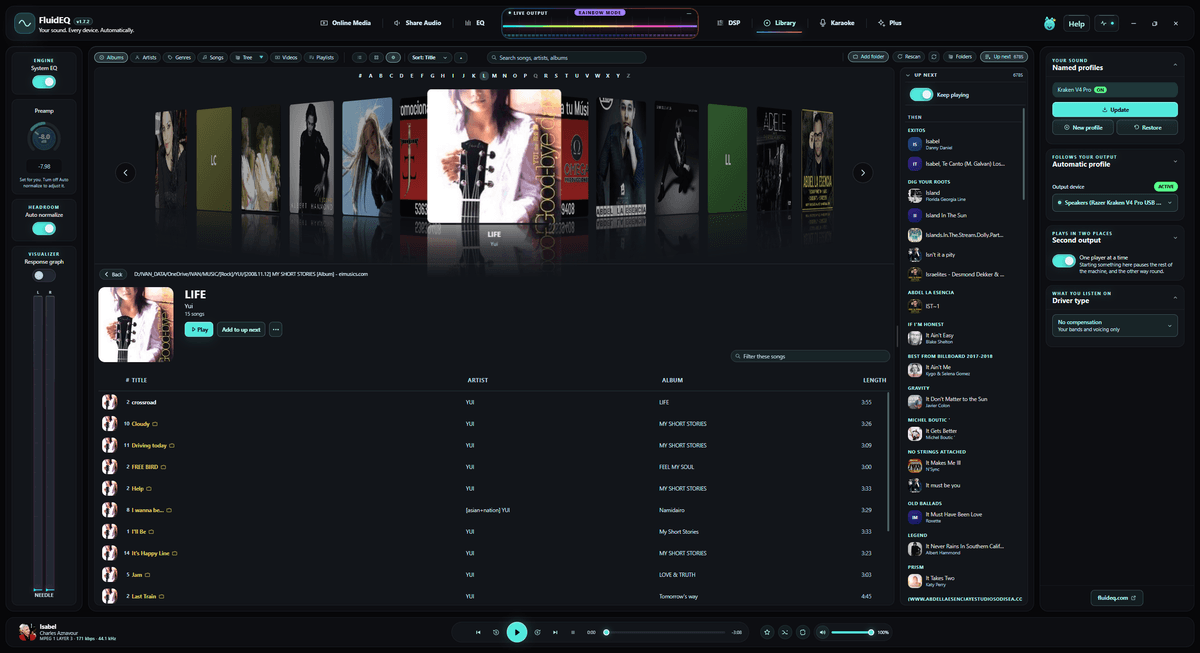This screenshot has width=1200, height=653.
Task: Toggle the Second output switch
Action: coord(1064,261)
